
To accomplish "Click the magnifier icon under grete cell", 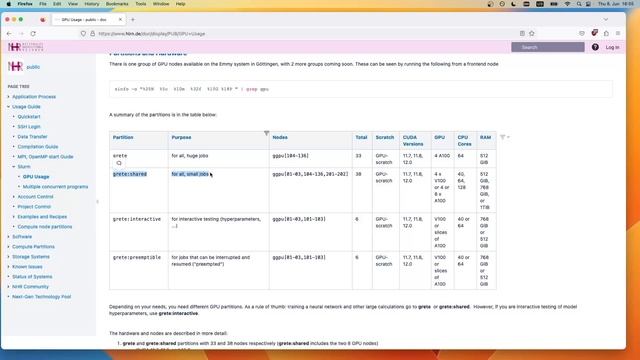I will pyautogui.click(x=119, y=163).
